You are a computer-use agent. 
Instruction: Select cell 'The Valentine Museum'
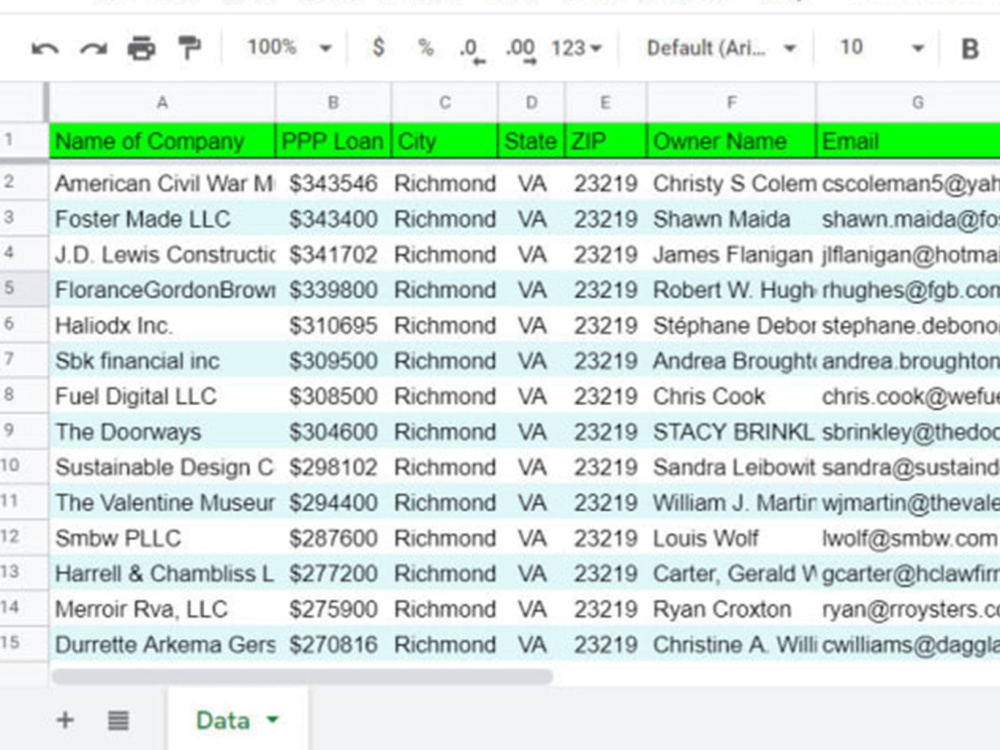tap(163, 503)
